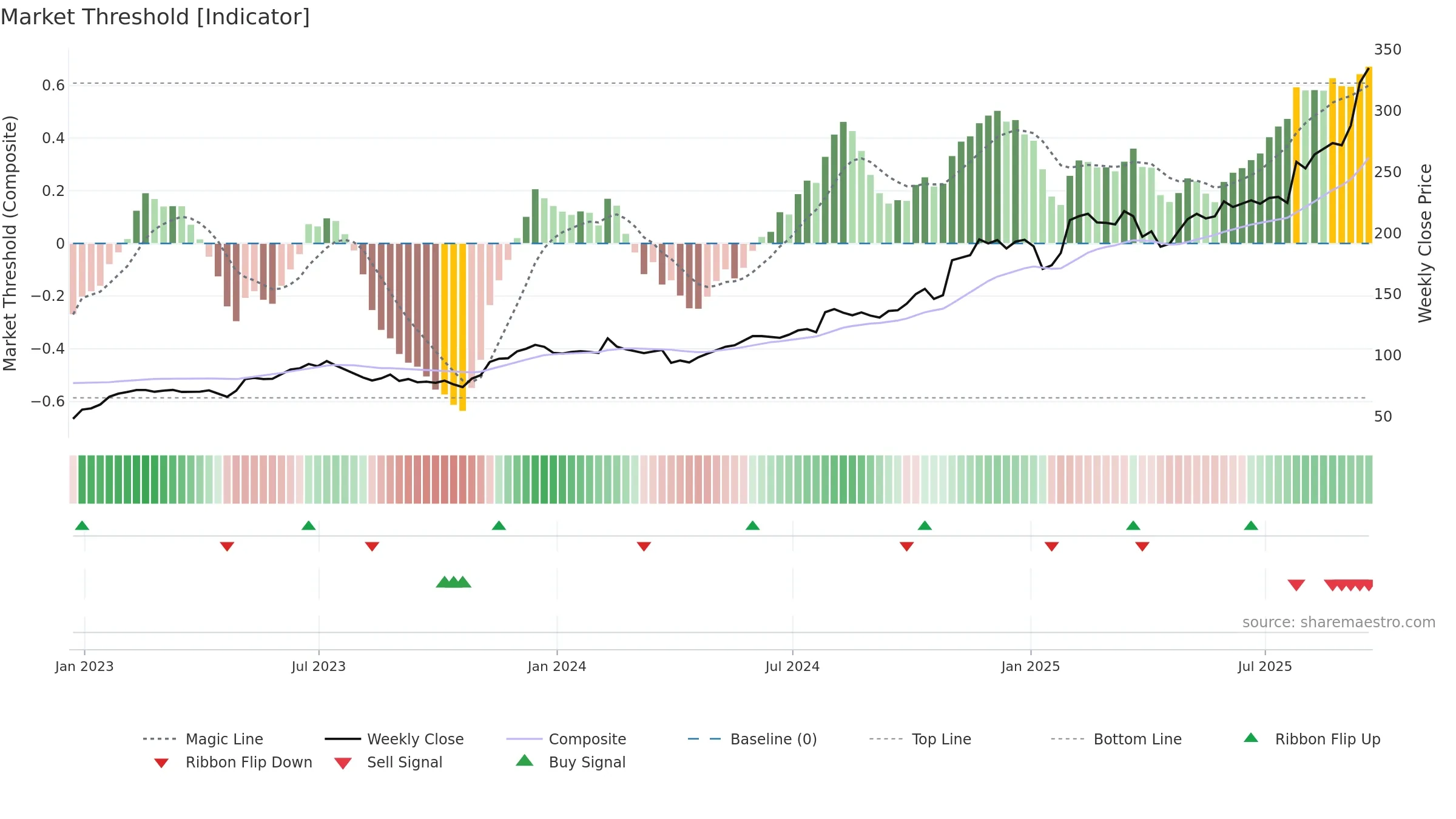
Task: Click the Ribbon Flip Up triangle in Mar 2025
Action: [x=1133, y=525]
